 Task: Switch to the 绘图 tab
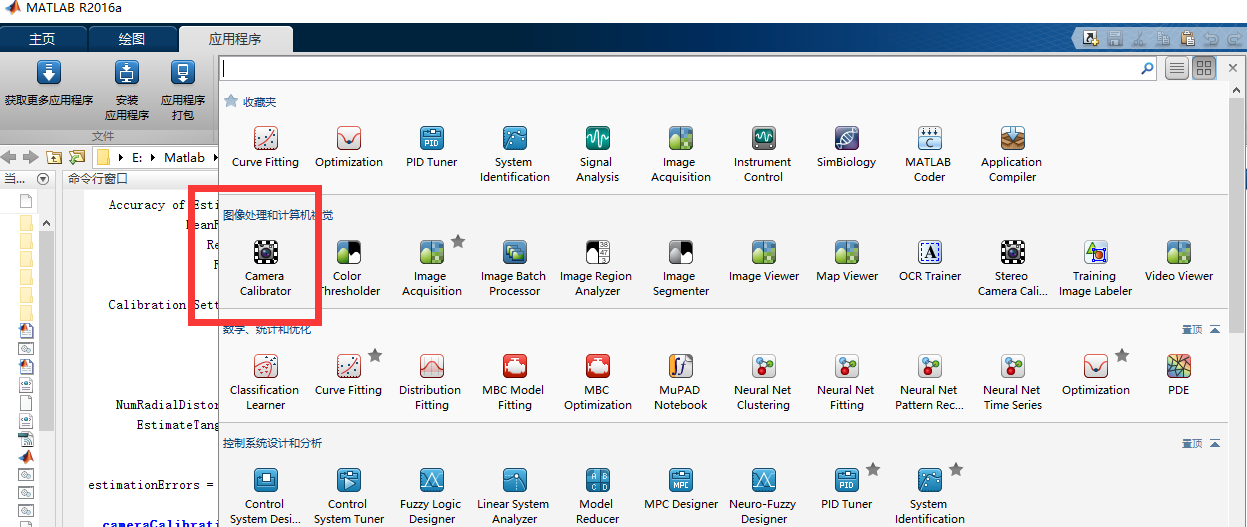tap(132, 39)
